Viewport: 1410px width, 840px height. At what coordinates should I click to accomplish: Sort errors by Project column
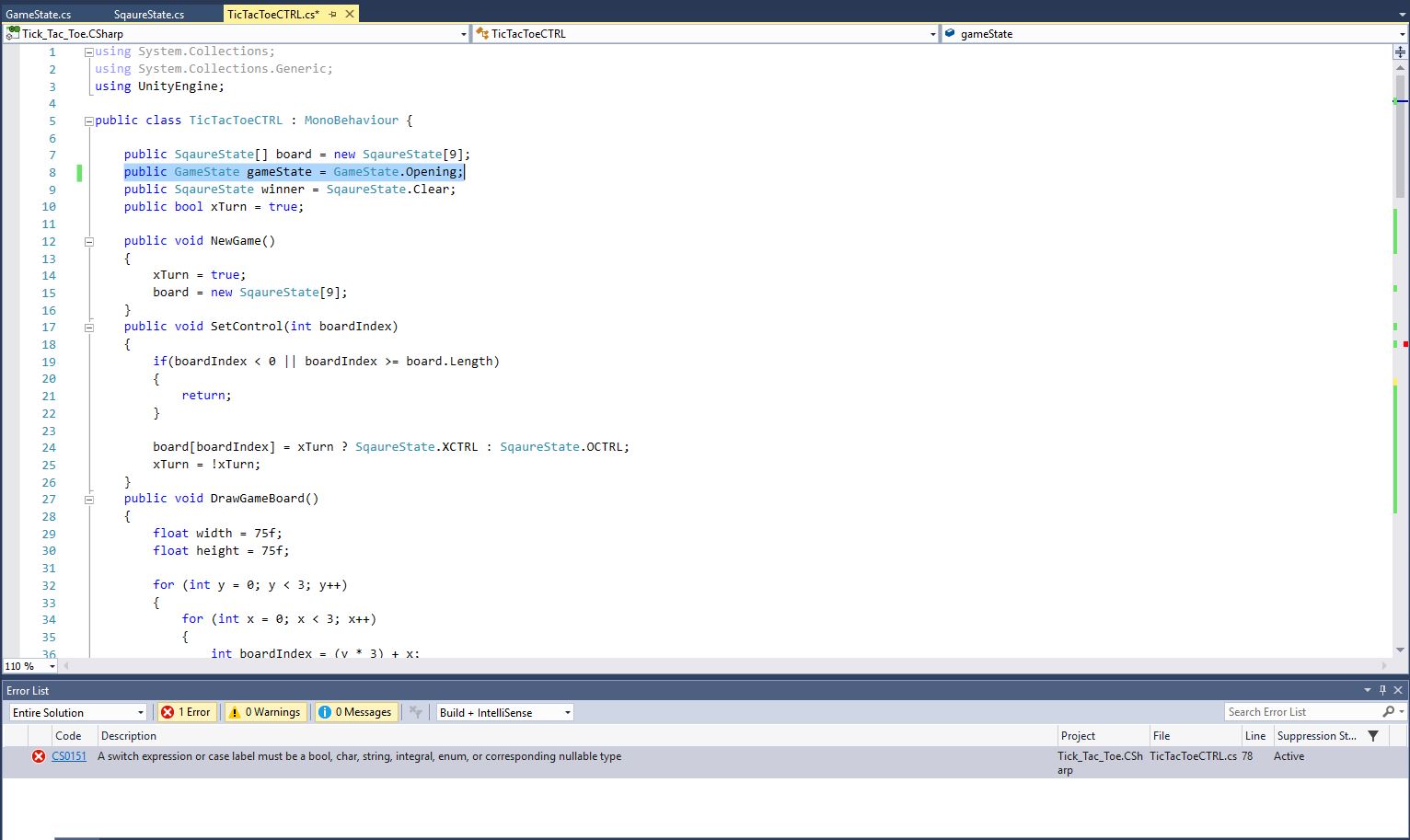point(1102,736)
